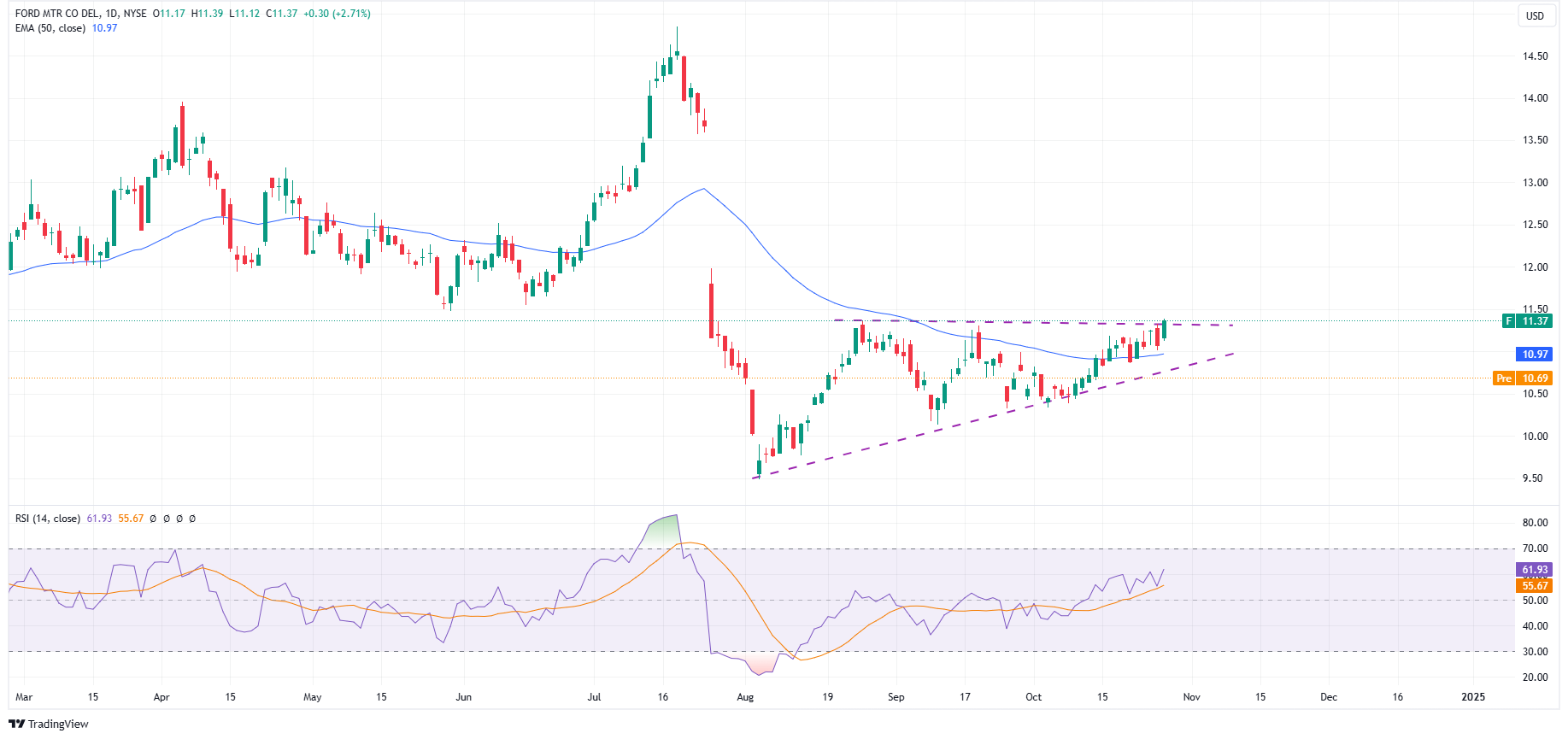This screenshot has height=739, width=1568.
Task: Click the 13.00 price axis label
Action: 1535,183
